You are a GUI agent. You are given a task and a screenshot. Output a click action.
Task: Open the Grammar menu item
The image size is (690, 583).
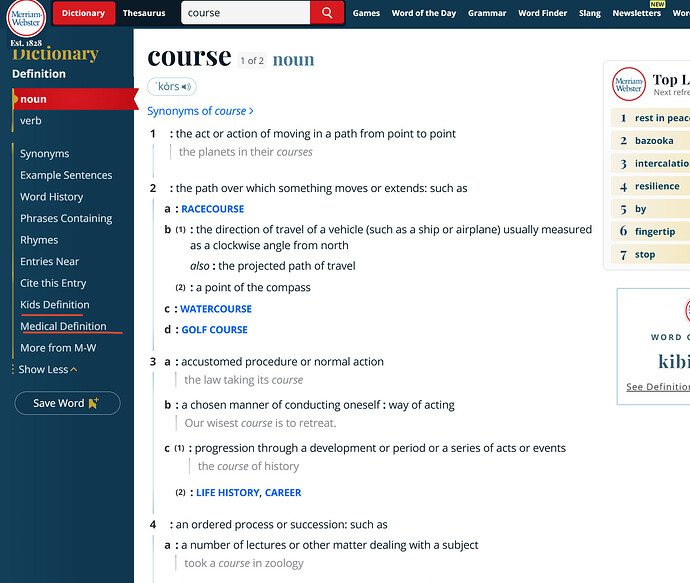(x=487, y=13)
